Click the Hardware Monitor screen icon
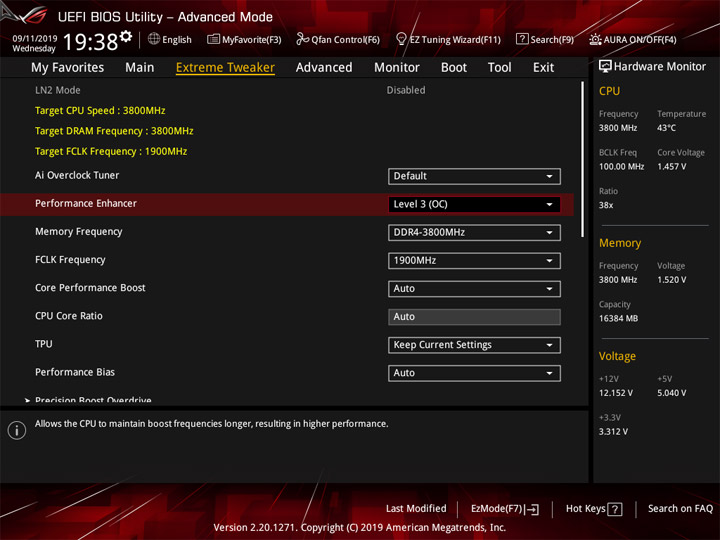This screenshot has height=540, width=720. point(605,67)
